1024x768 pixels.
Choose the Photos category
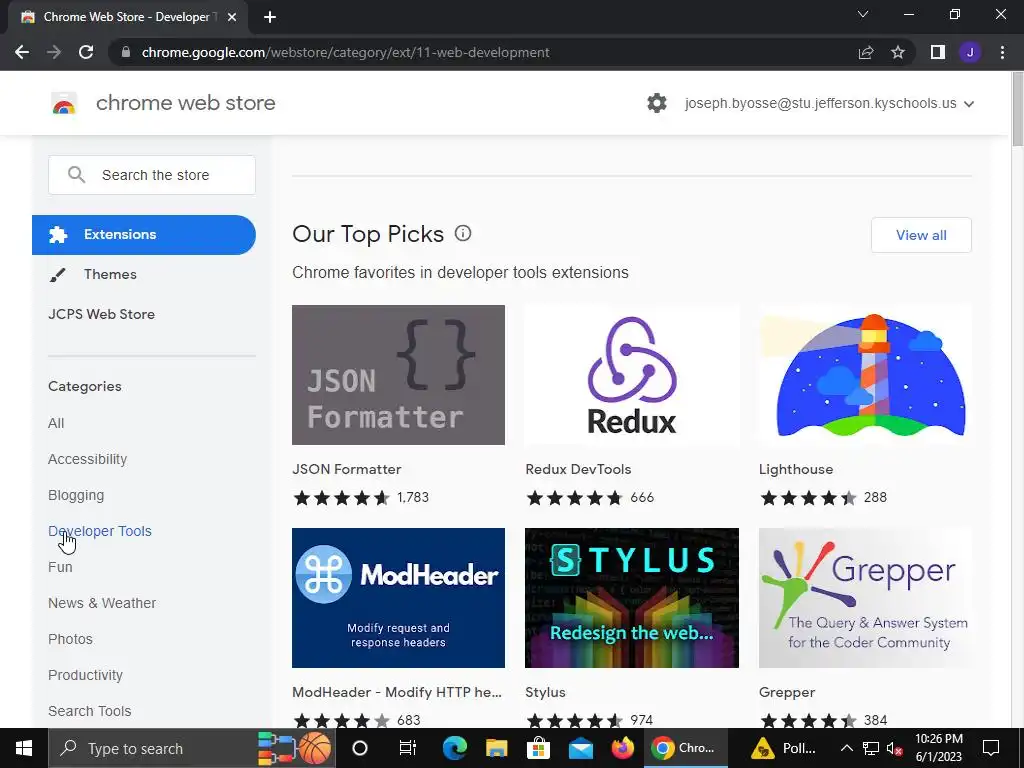pos(70,639)
